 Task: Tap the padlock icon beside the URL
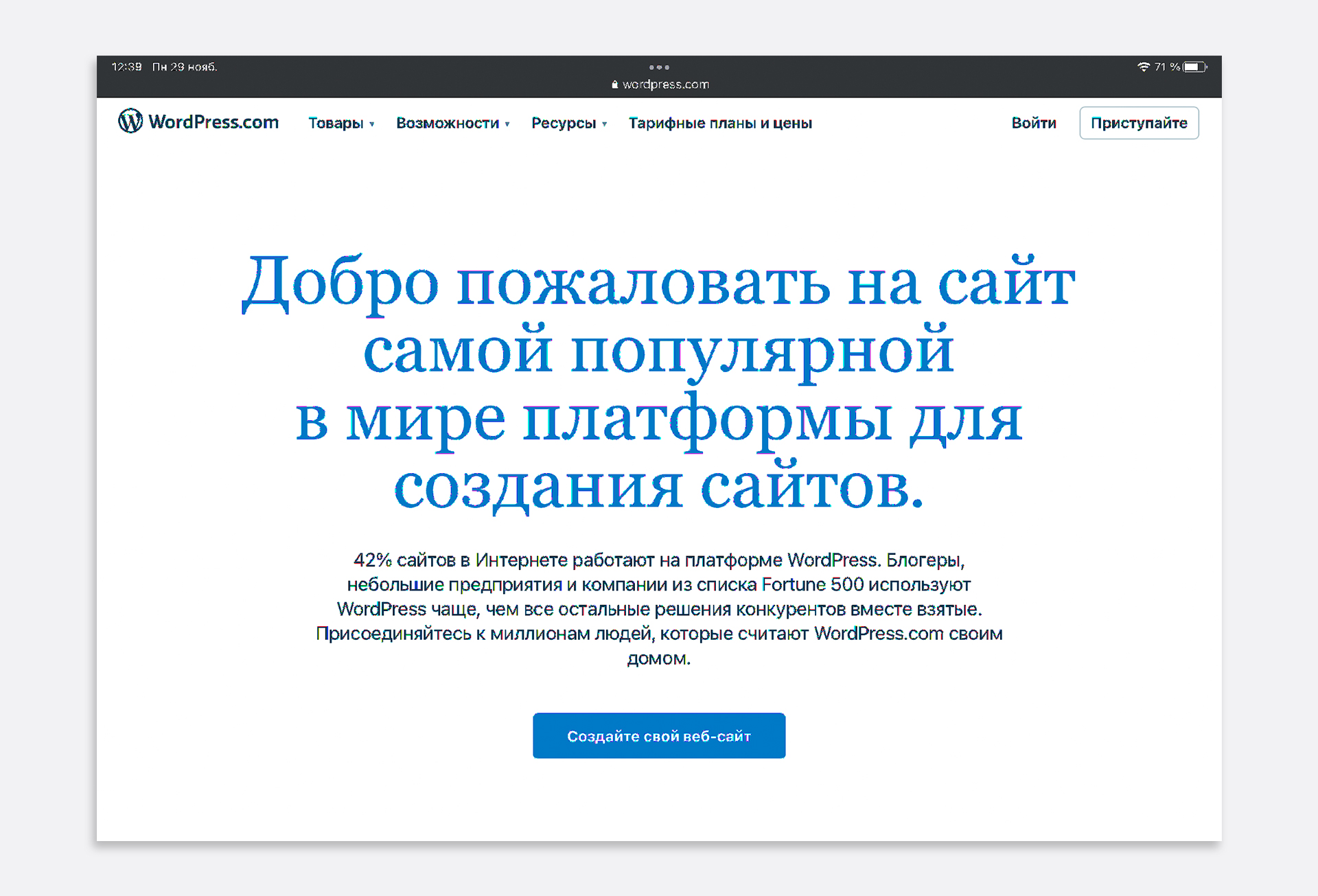tap(614, 84)
